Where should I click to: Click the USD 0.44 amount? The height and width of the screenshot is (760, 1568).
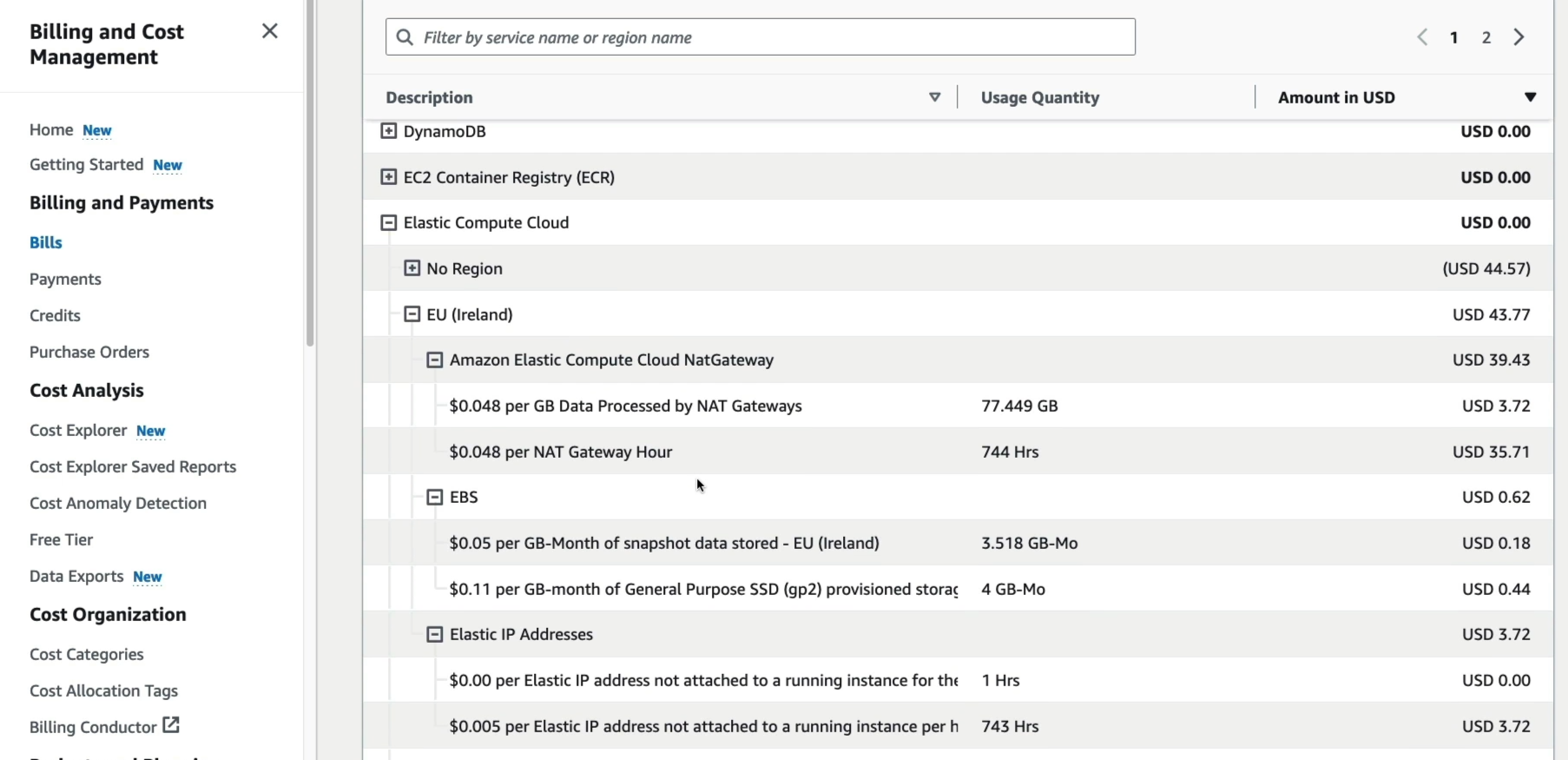1496,589
